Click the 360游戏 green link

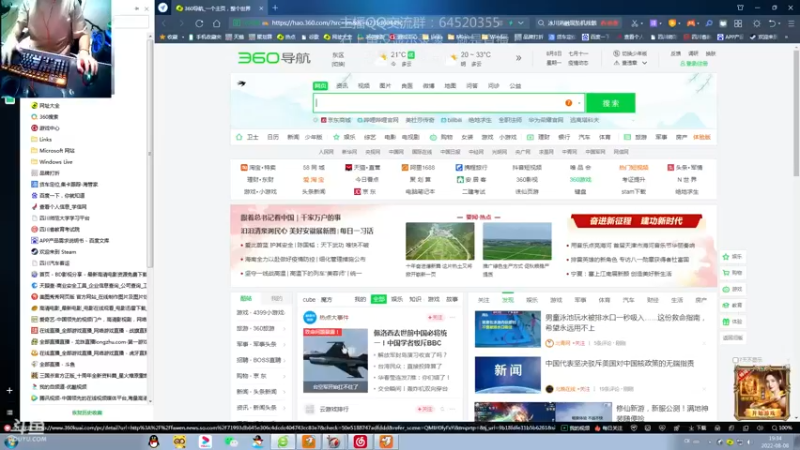(x=580, y=180)
